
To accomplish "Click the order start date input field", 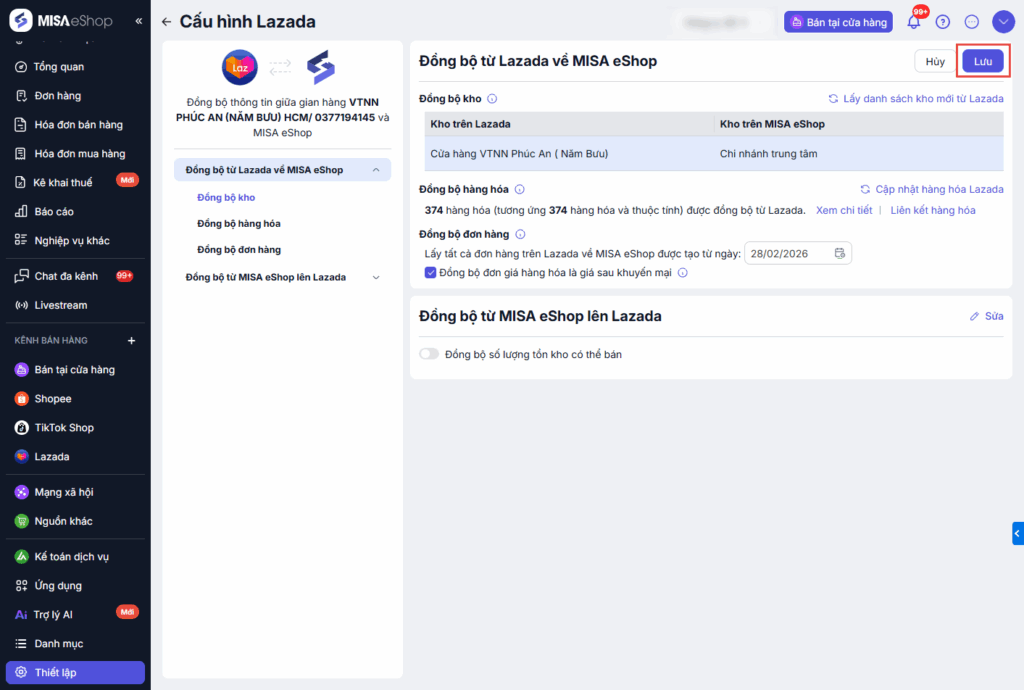I will pyautogui.click(x=788, y=253).
